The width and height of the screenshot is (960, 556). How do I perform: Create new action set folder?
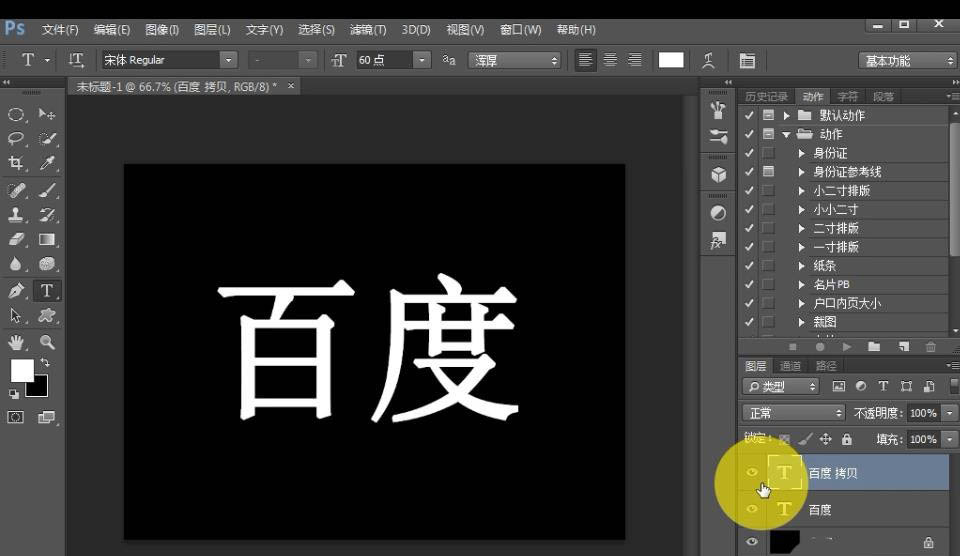874,347
